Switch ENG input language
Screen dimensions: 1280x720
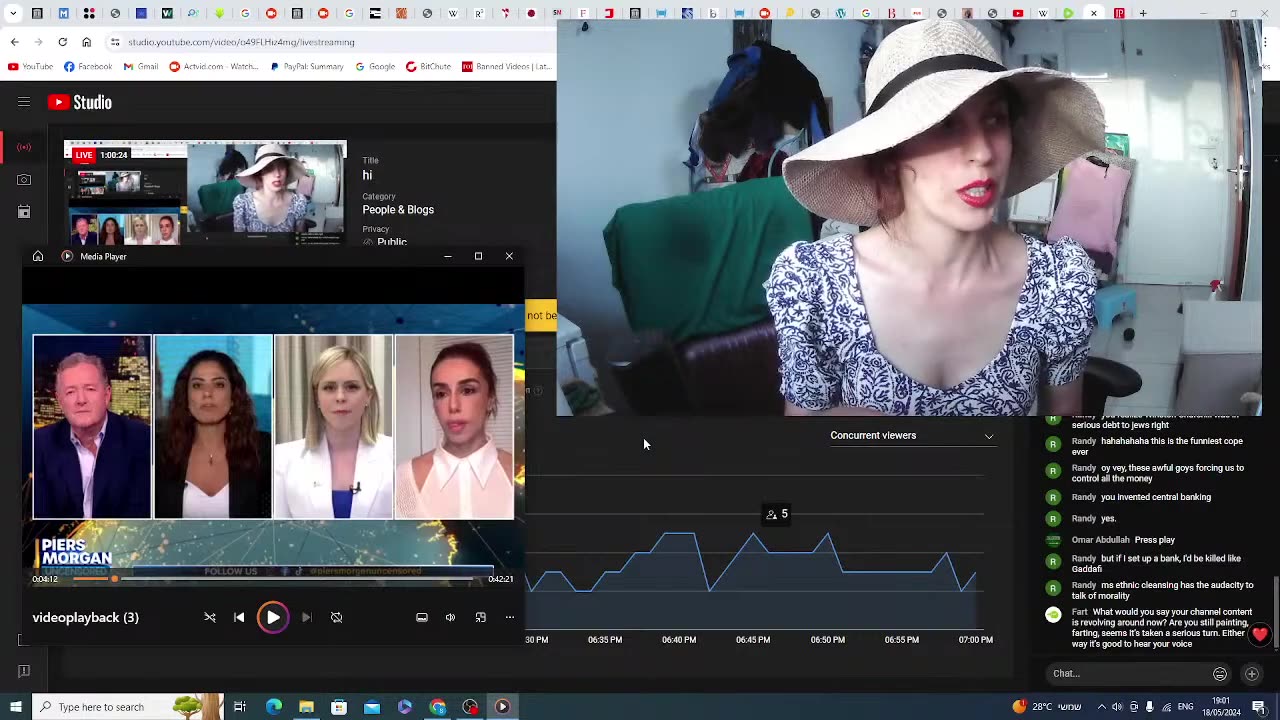(1185, 707)
